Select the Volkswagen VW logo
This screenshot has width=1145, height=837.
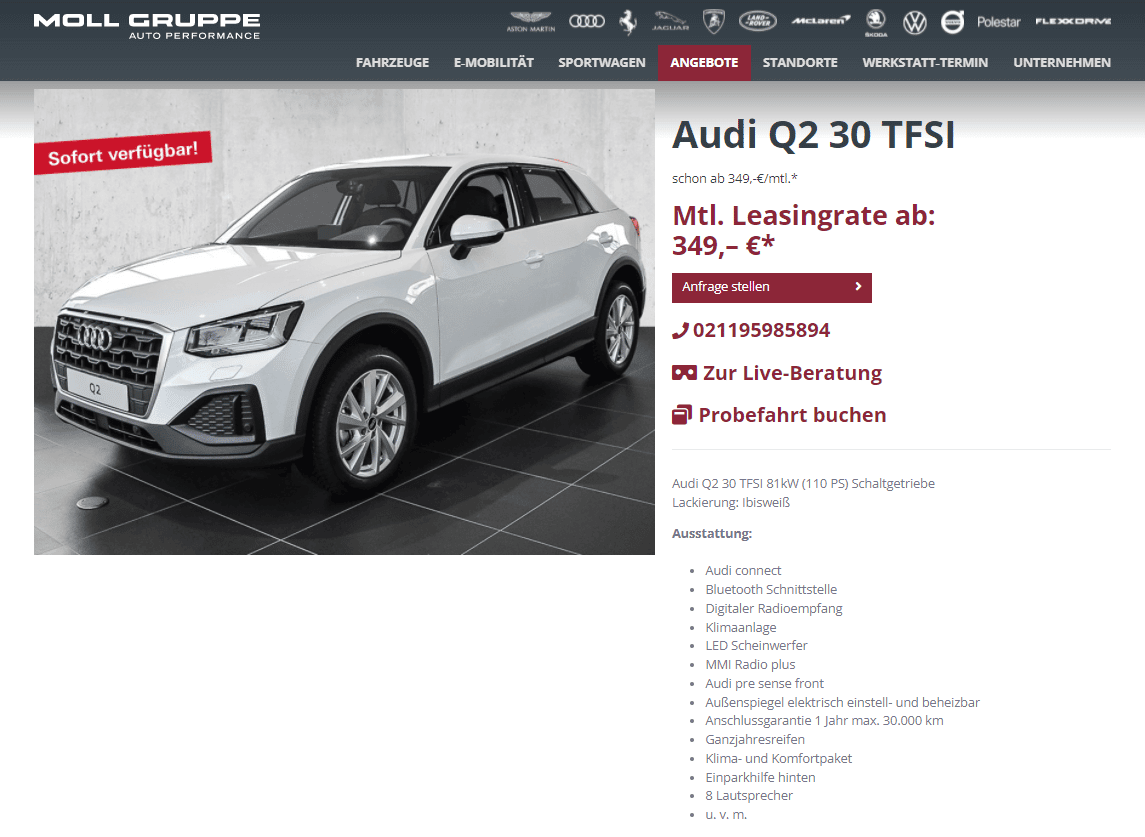tap(914, 23)
